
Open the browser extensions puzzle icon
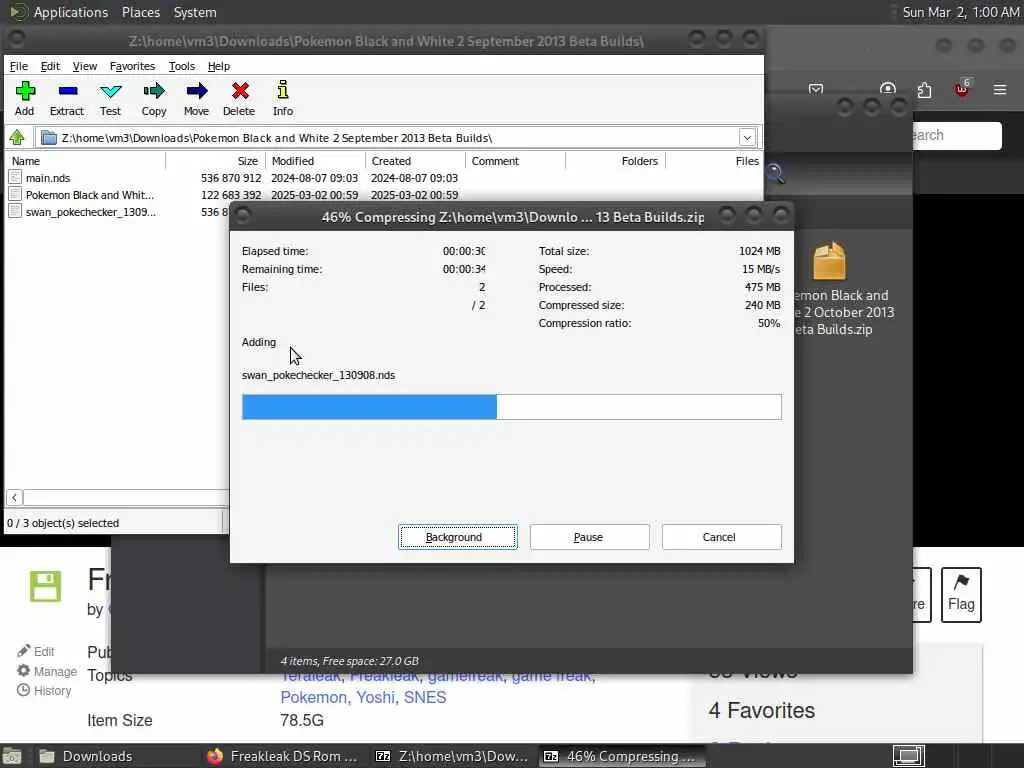coord(924,89)
